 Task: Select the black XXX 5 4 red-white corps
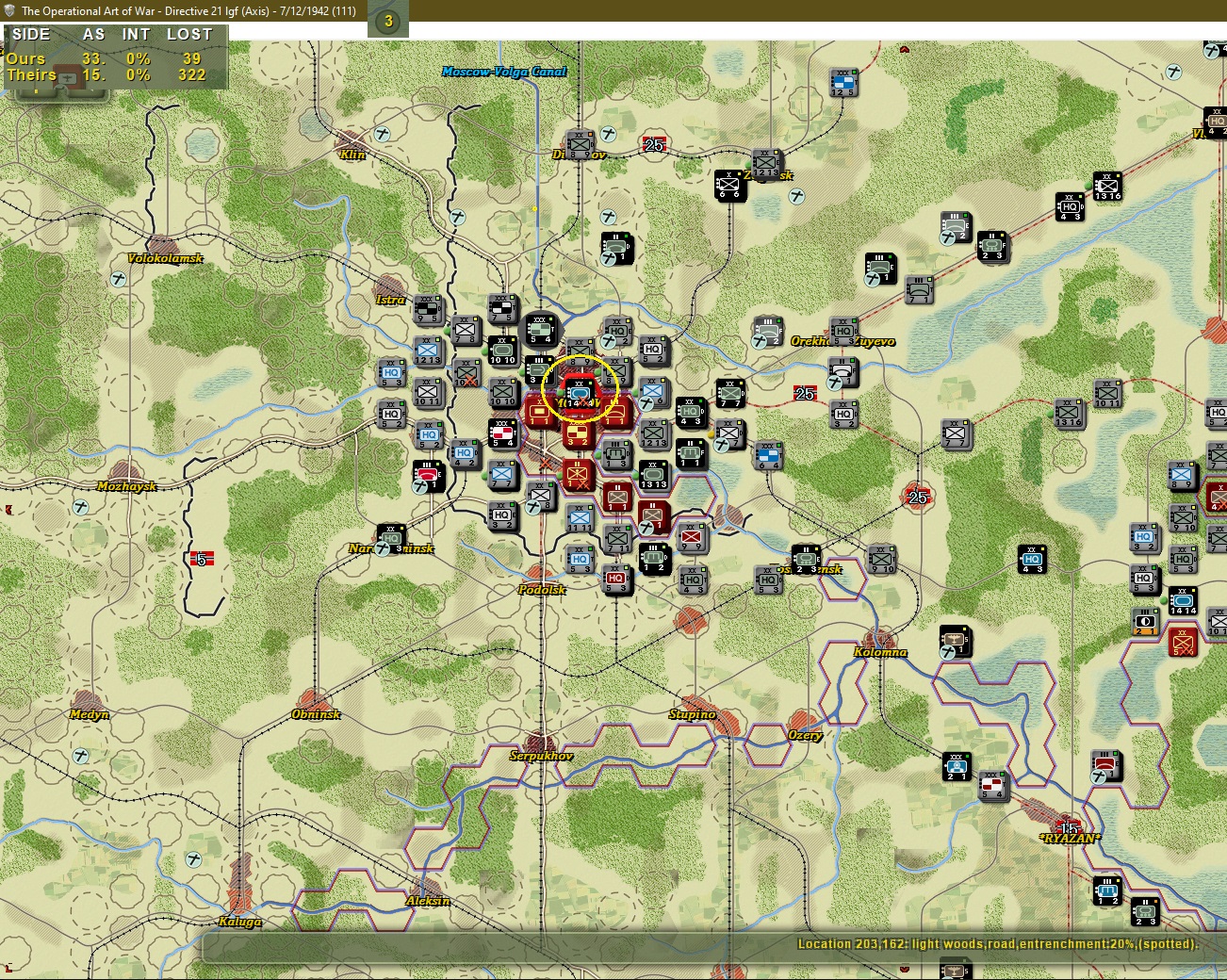point(501,433)
